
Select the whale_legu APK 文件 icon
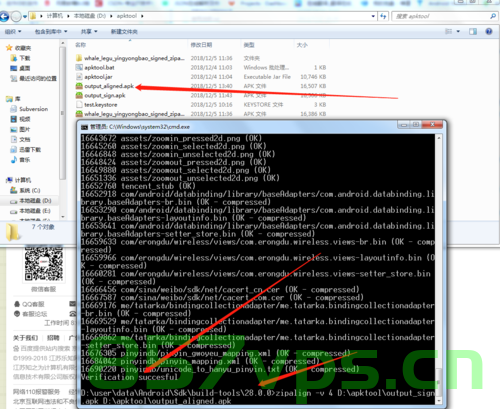[79, 114]
